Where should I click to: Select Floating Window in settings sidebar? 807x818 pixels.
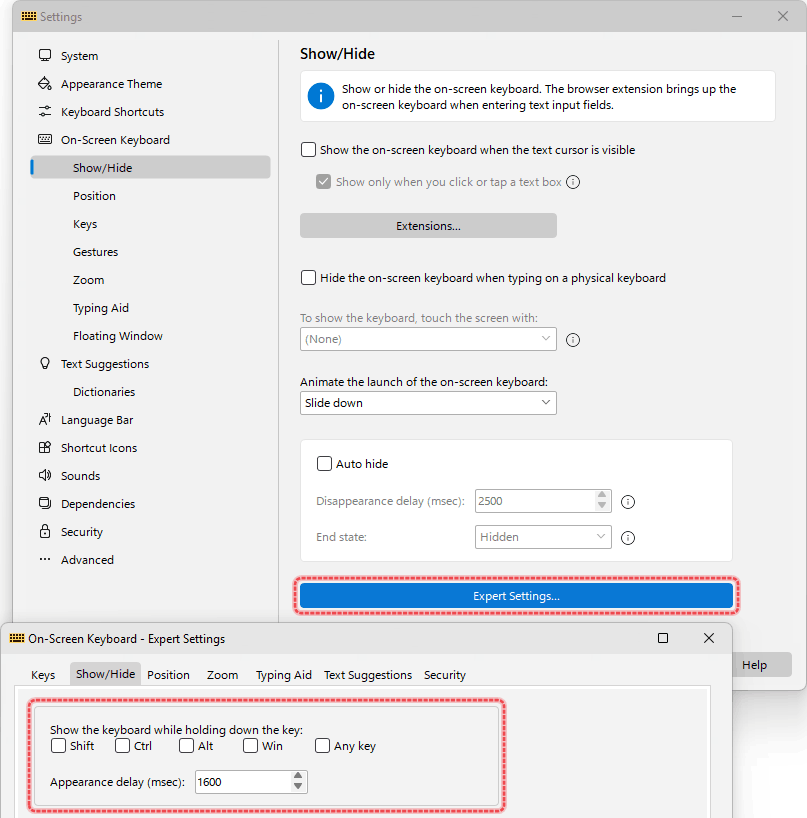tap(150, 335)
